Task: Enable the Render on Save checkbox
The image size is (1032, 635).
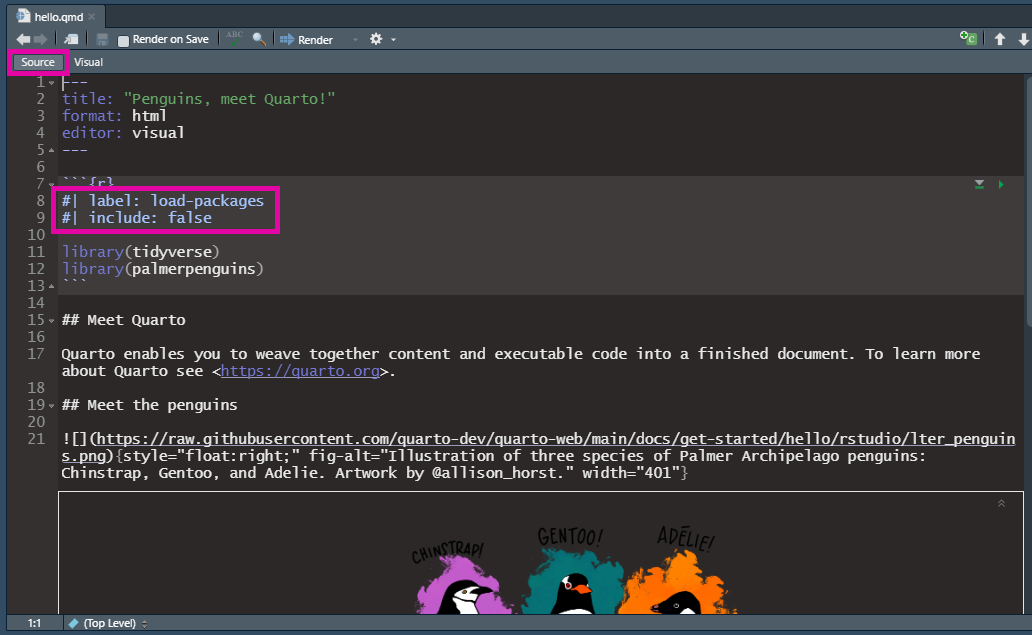Action: [x=124, y=40]
